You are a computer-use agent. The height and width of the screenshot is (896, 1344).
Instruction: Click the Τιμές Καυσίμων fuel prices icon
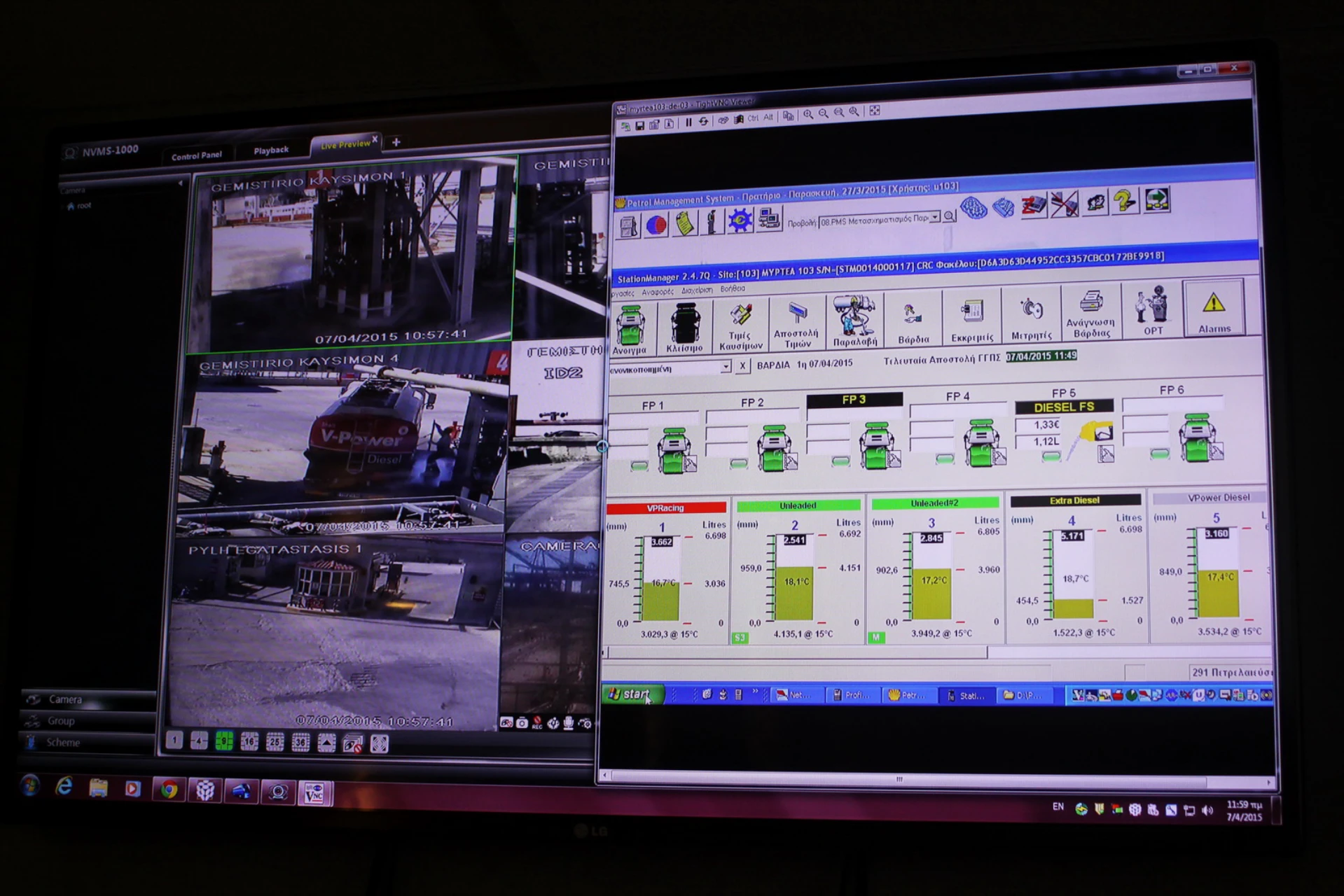point(740,325)
